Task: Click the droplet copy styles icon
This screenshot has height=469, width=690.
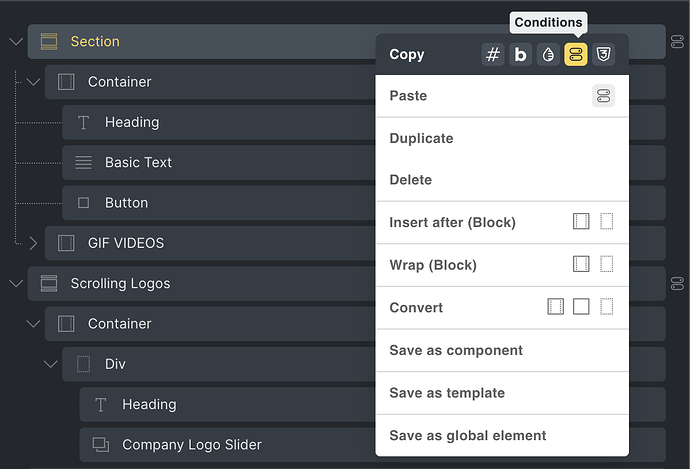Action: [x=547, y=55]
